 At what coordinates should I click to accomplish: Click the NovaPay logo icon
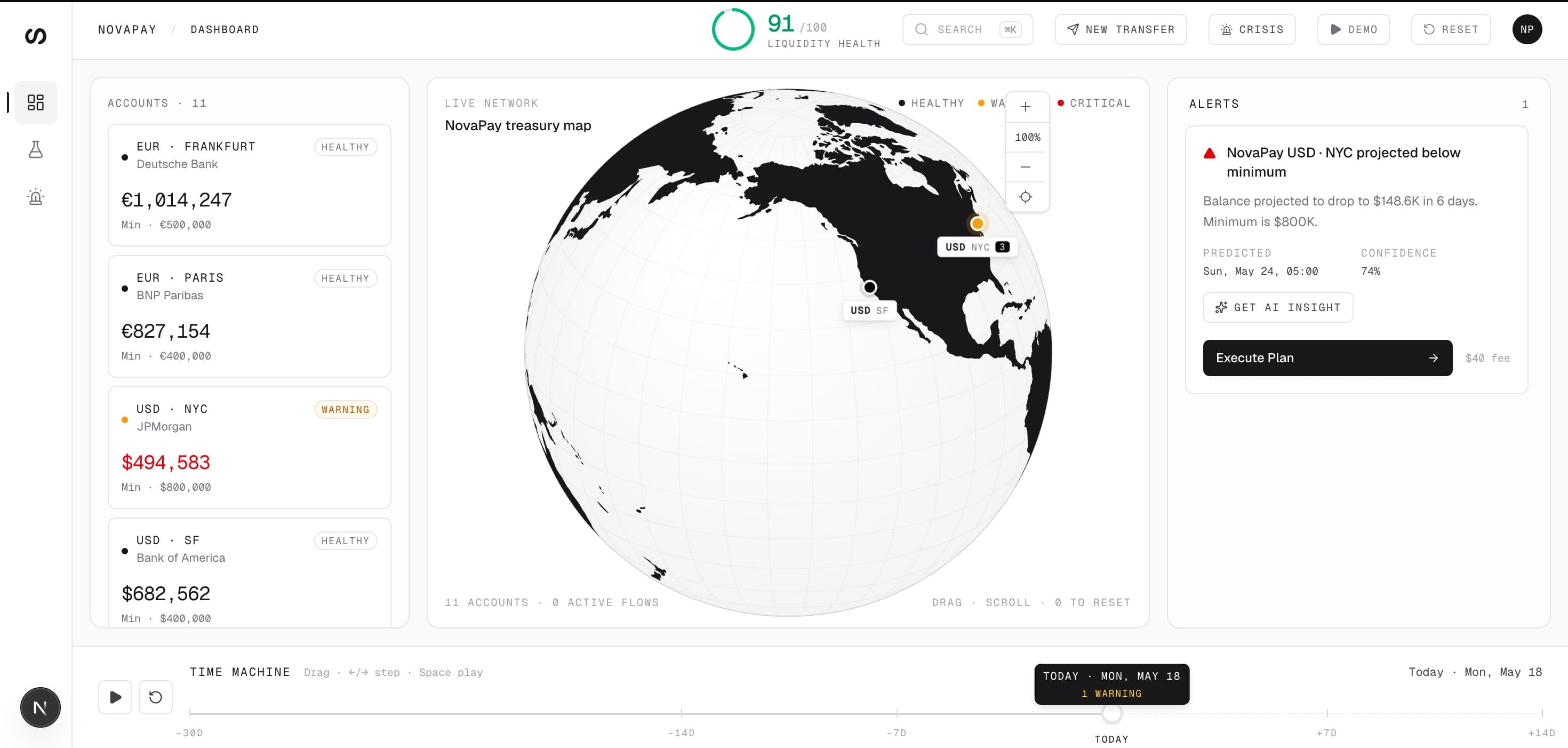35,36
